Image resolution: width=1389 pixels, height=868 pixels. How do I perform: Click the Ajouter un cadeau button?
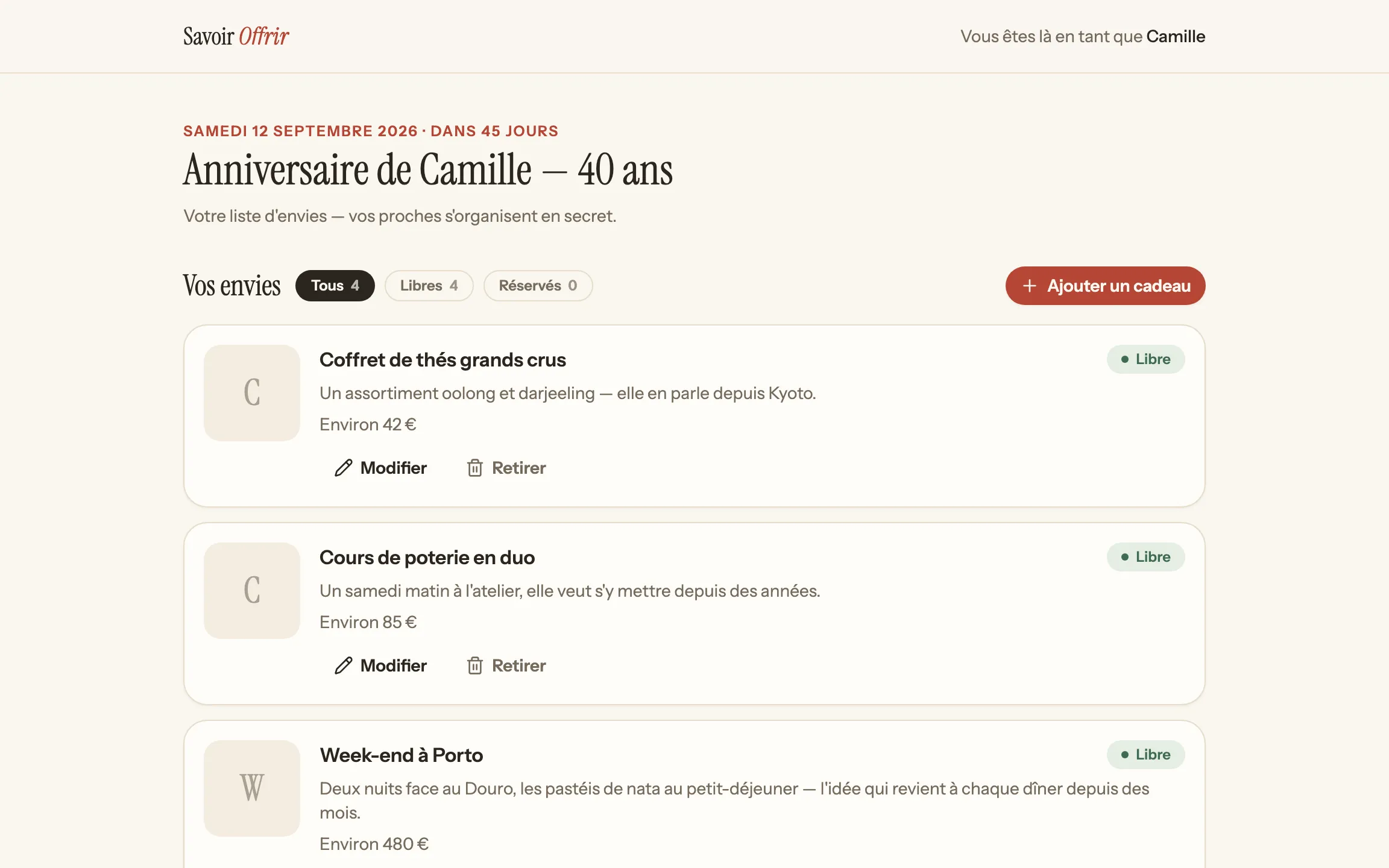[x=1106, y=286]
